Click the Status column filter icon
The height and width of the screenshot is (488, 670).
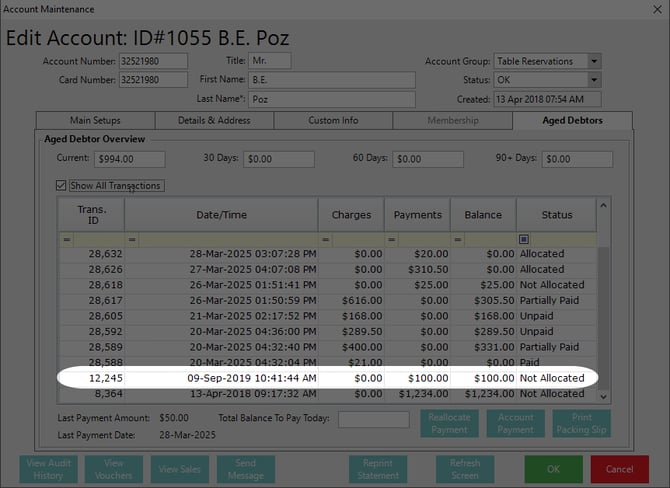click(525, 240)
